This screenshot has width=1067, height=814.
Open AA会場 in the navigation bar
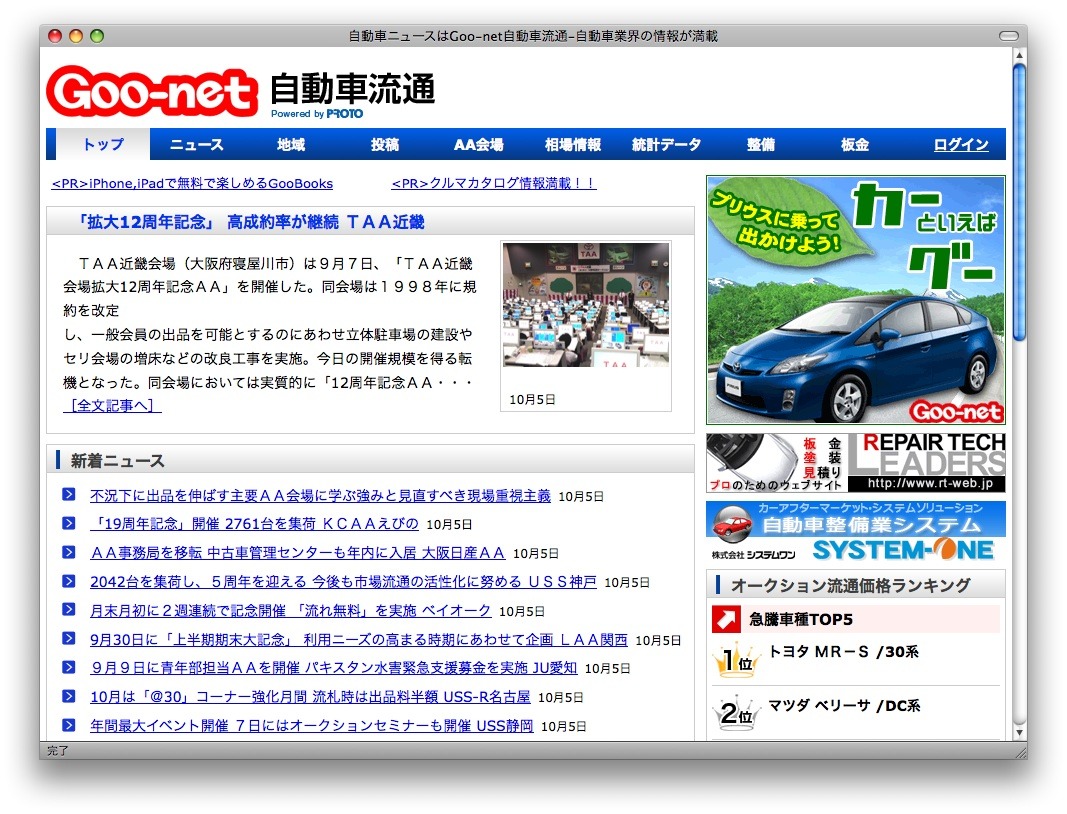478,144
